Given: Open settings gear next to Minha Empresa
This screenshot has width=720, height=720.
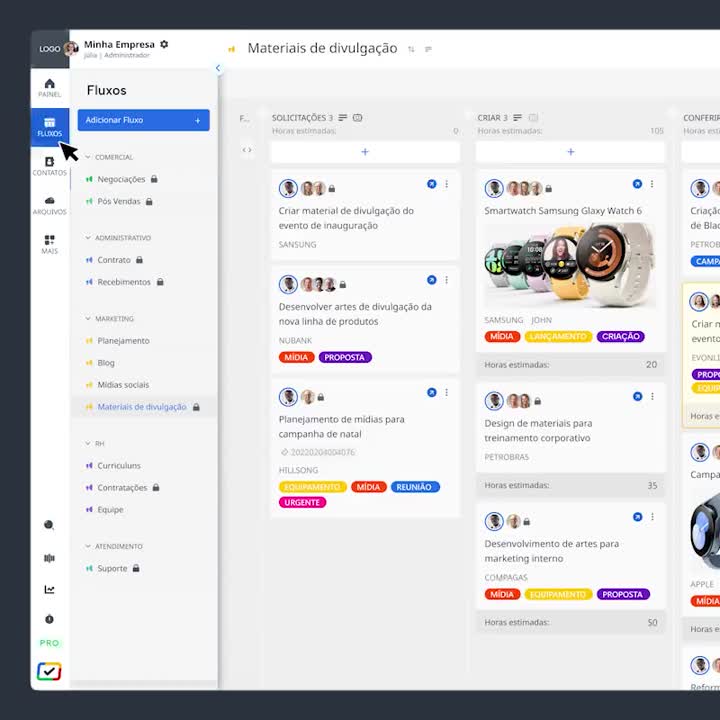Looking at the screenshot, I should click(x=164, y=44).
